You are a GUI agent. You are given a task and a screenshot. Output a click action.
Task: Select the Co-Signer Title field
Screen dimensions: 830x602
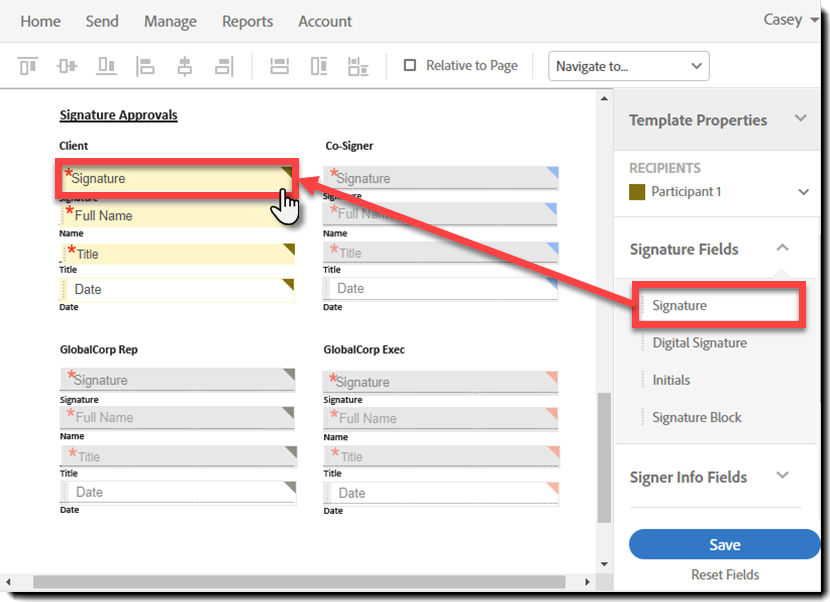(441, 252)
